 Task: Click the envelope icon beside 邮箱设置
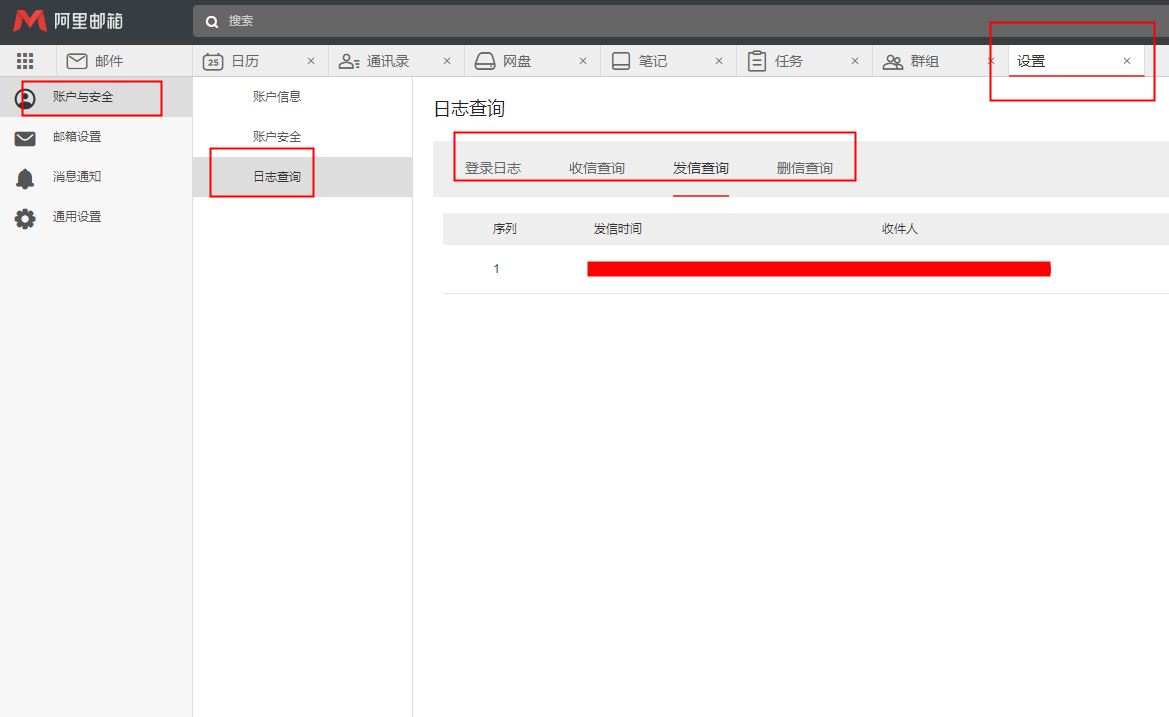click(24, 138)
